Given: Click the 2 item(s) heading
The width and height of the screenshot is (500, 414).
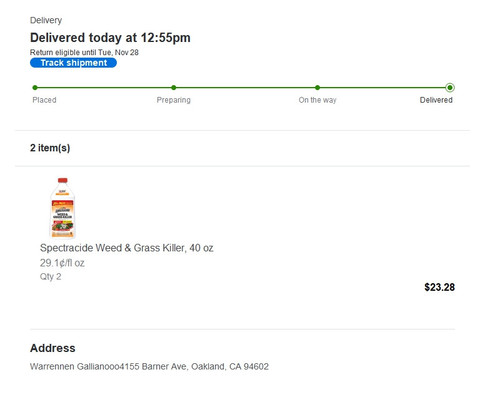Looking at the screenshot, I should (50, 148).
